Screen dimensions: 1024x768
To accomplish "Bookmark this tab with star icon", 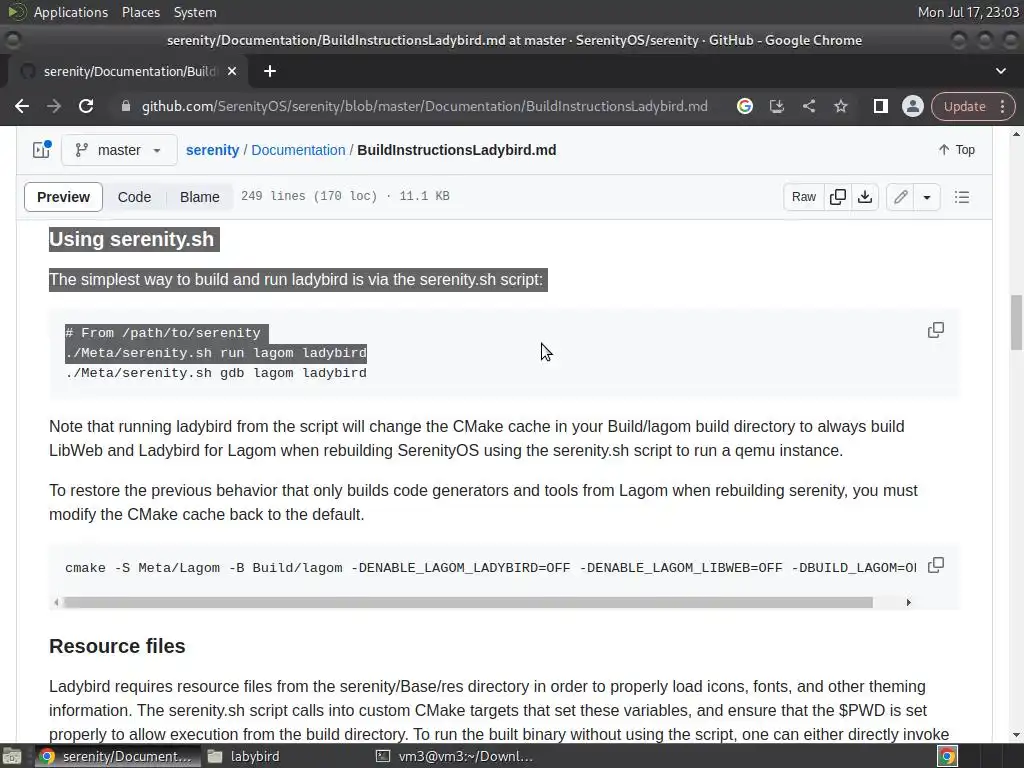I will [840, 106].
